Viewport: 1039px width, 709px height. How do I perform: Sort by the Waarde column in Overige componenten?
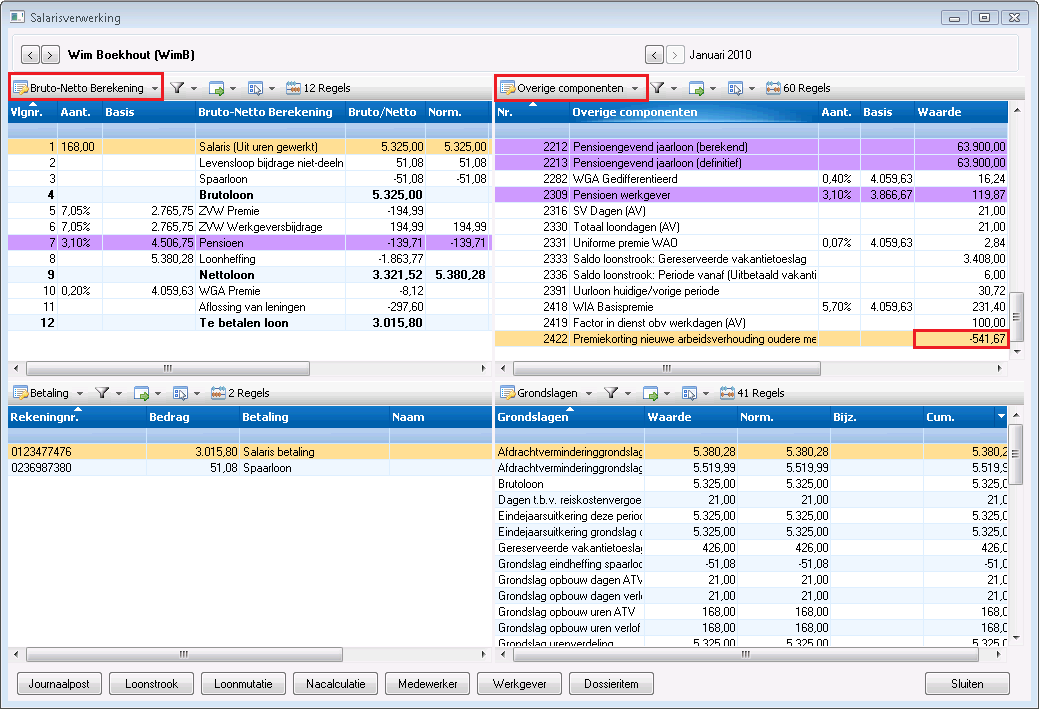click(x=961, y=112)
